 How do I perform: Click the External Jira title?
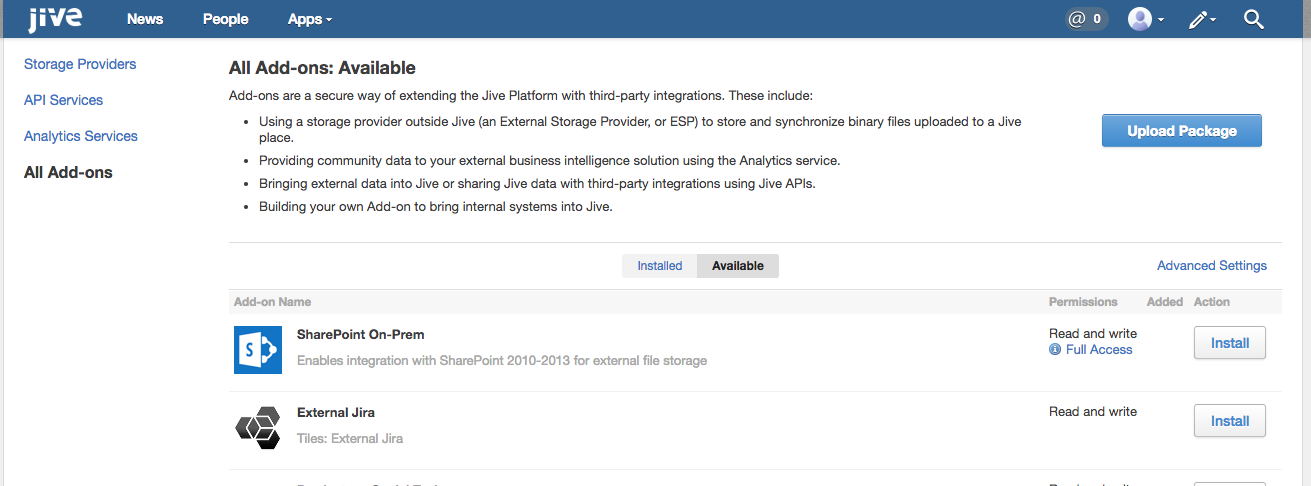[x=336, y=412]
